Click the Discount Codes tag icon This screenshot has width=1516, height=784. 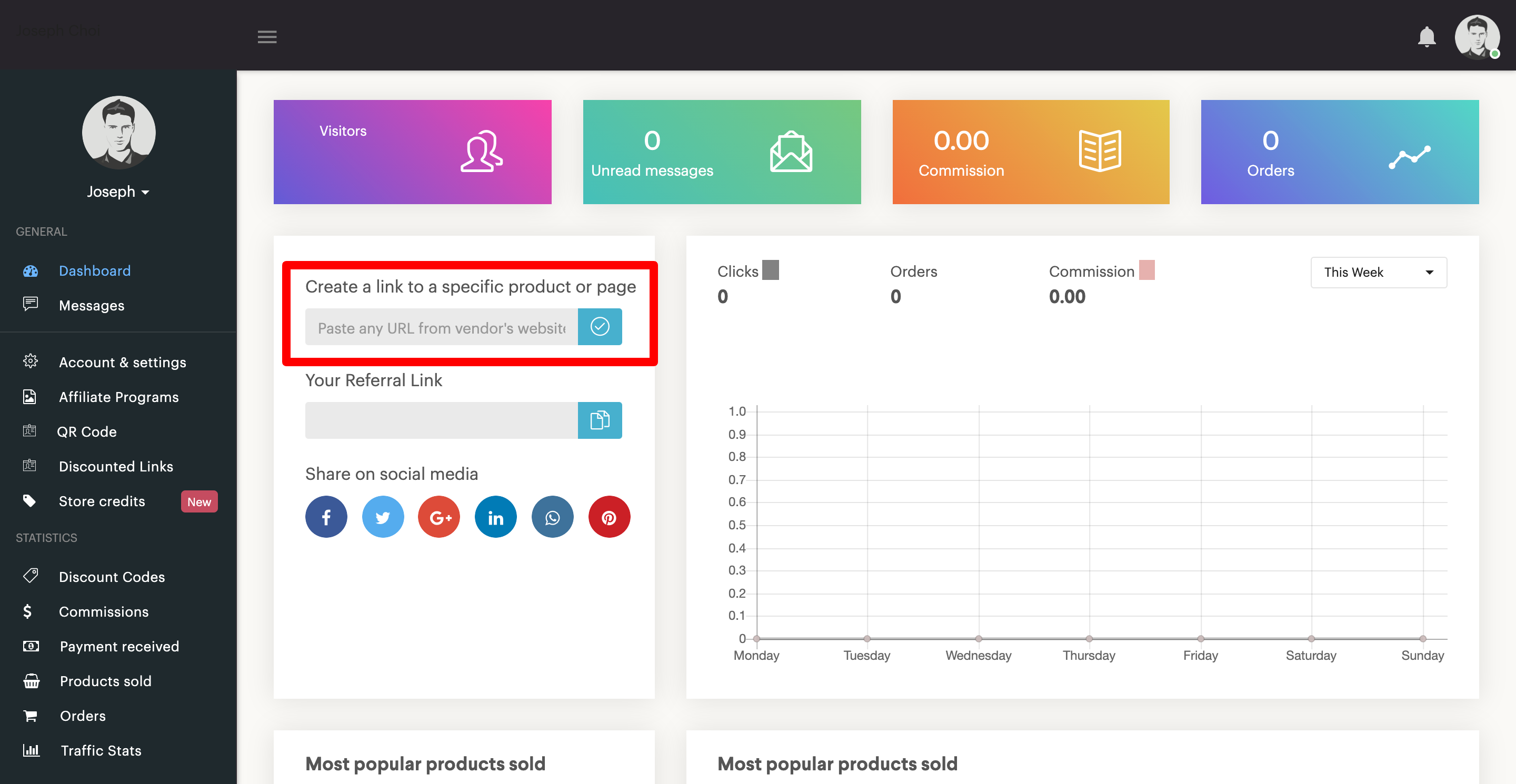(x=31, y=575)
